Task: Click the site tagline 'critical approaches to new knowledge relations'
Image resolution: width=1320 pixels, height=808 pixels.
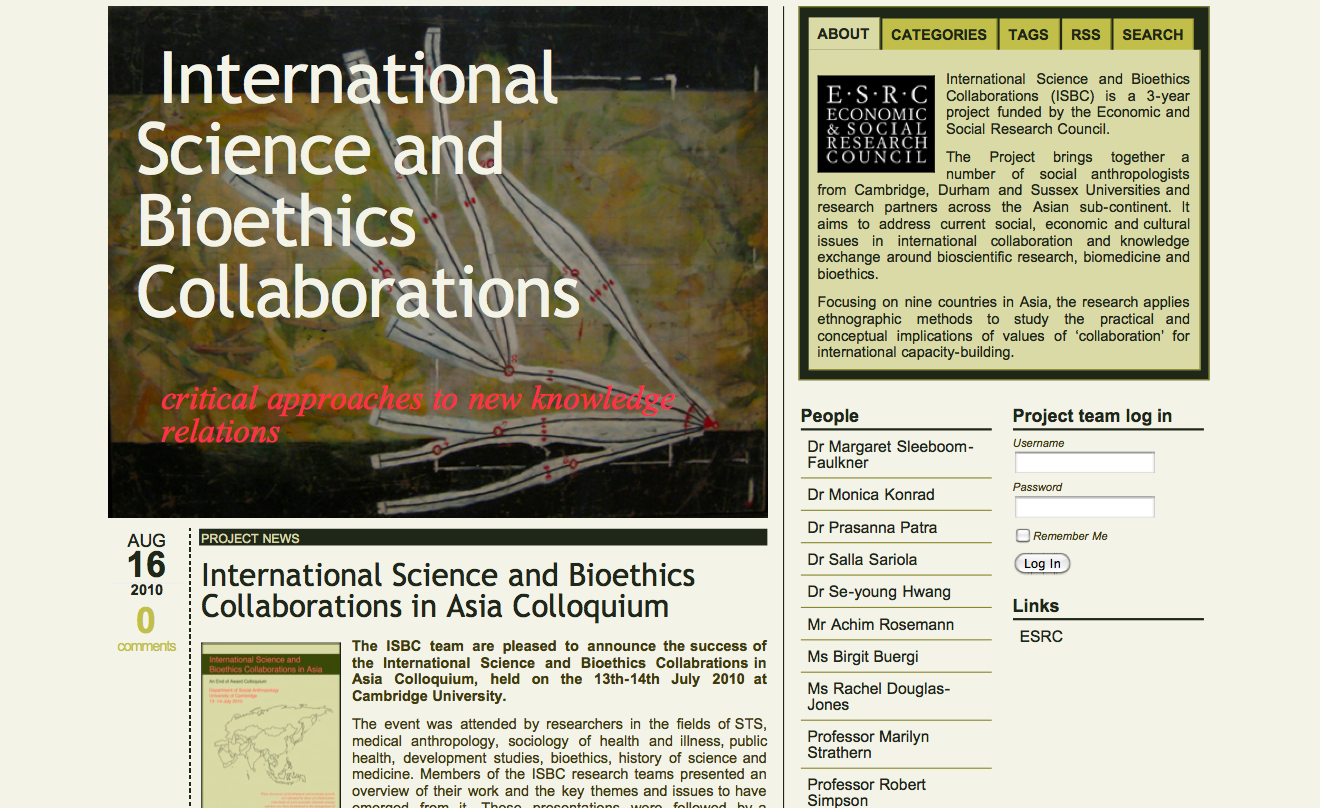Action: 418,414
